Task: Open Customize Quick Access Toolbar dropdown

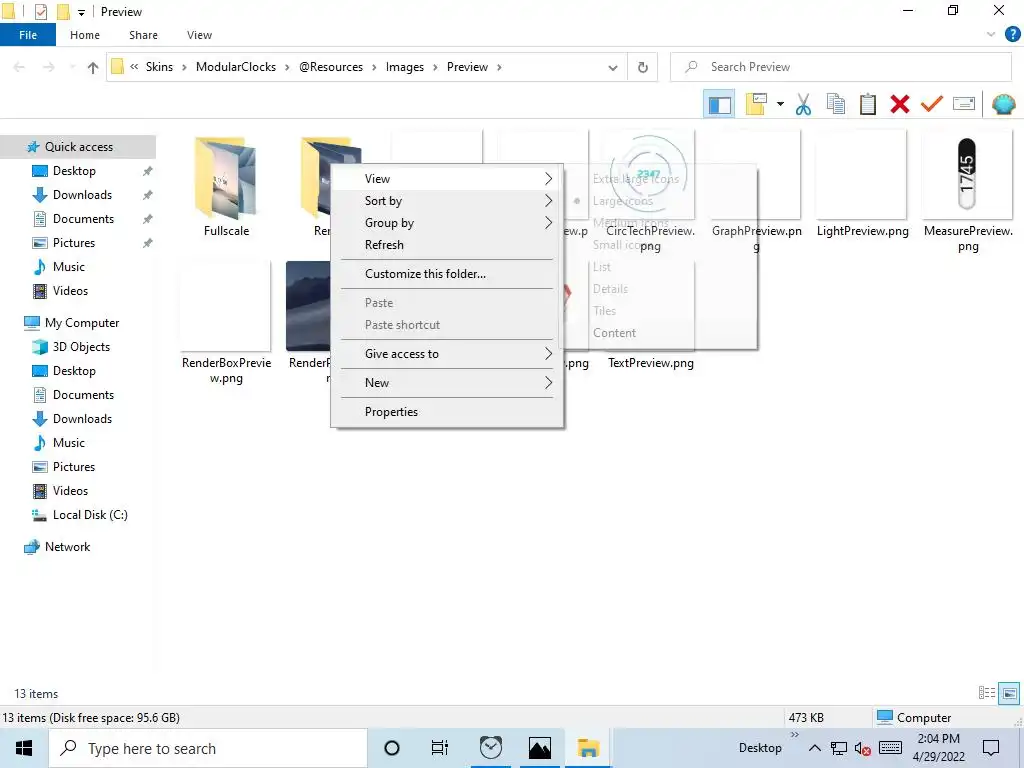Action: (x=81, y=12)
